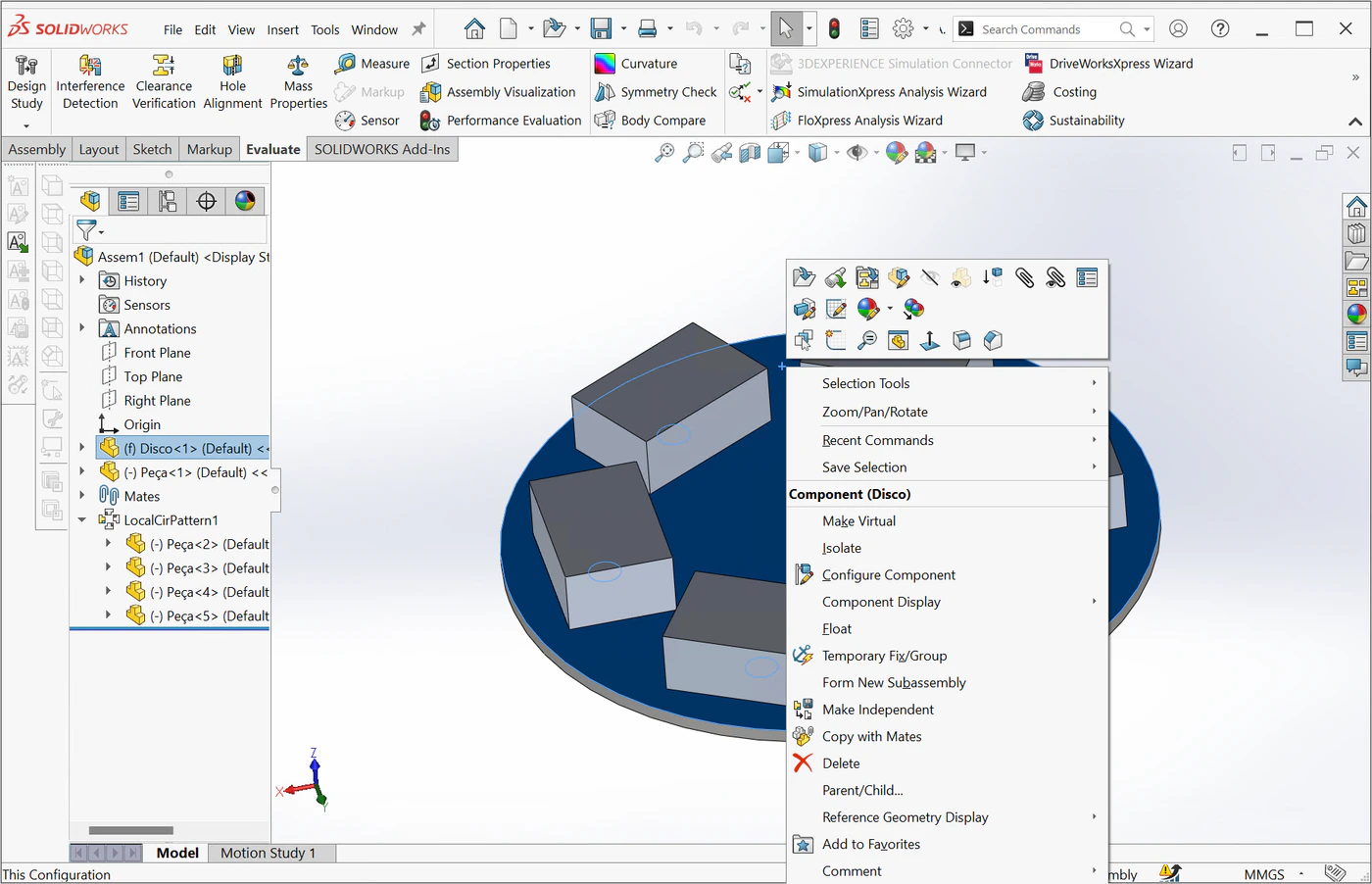Open the Motion Study 1 tab
The height and width of the screenshot is (884, 1372).
268,853
